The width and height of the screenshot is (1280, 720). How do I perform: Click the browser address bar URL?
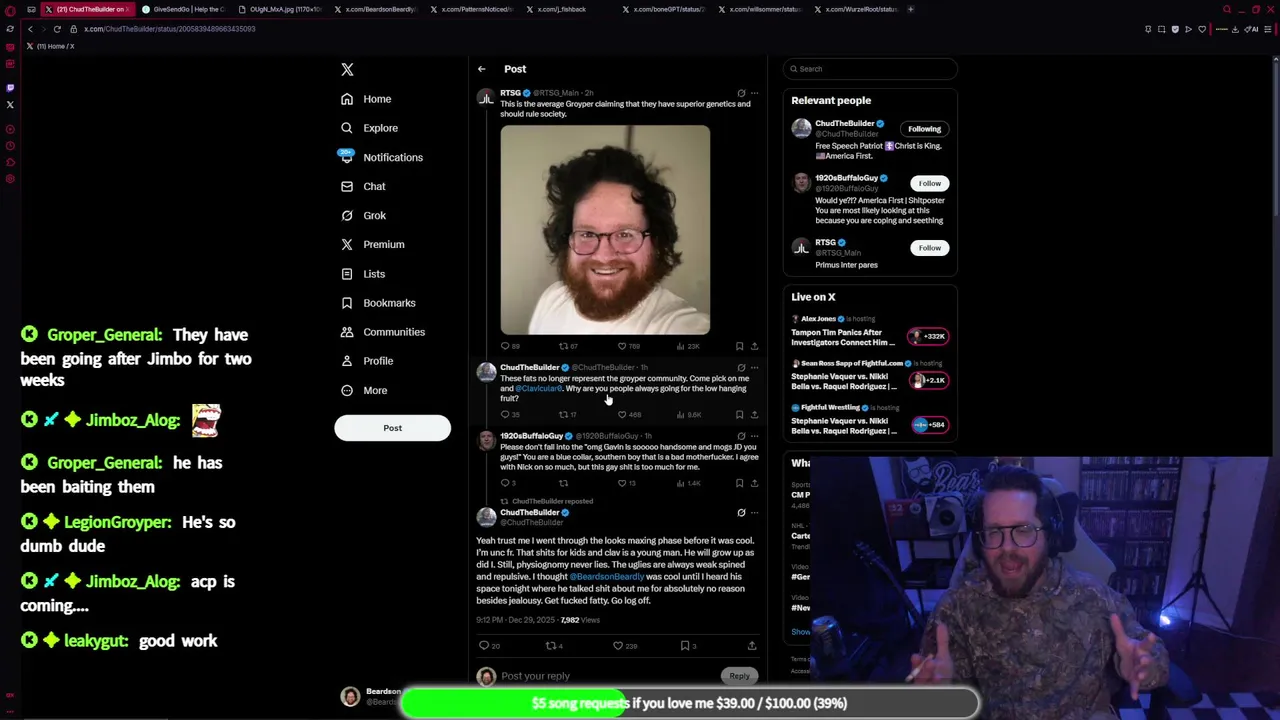(x=170, y=29)
